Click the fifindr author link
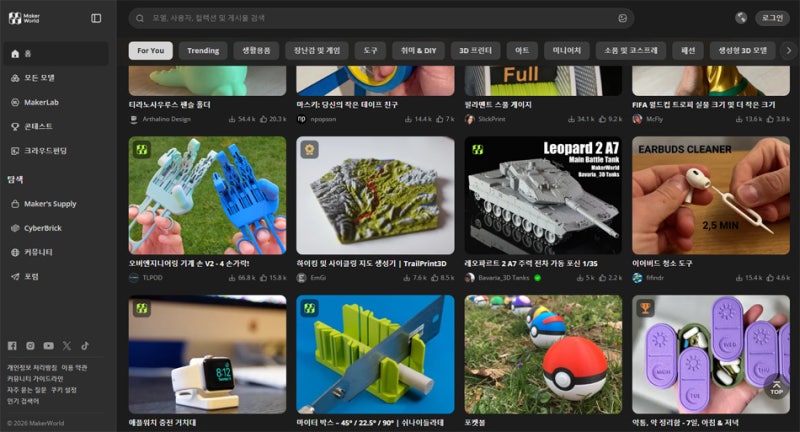800x432 pixels. (x=655, y=278)
